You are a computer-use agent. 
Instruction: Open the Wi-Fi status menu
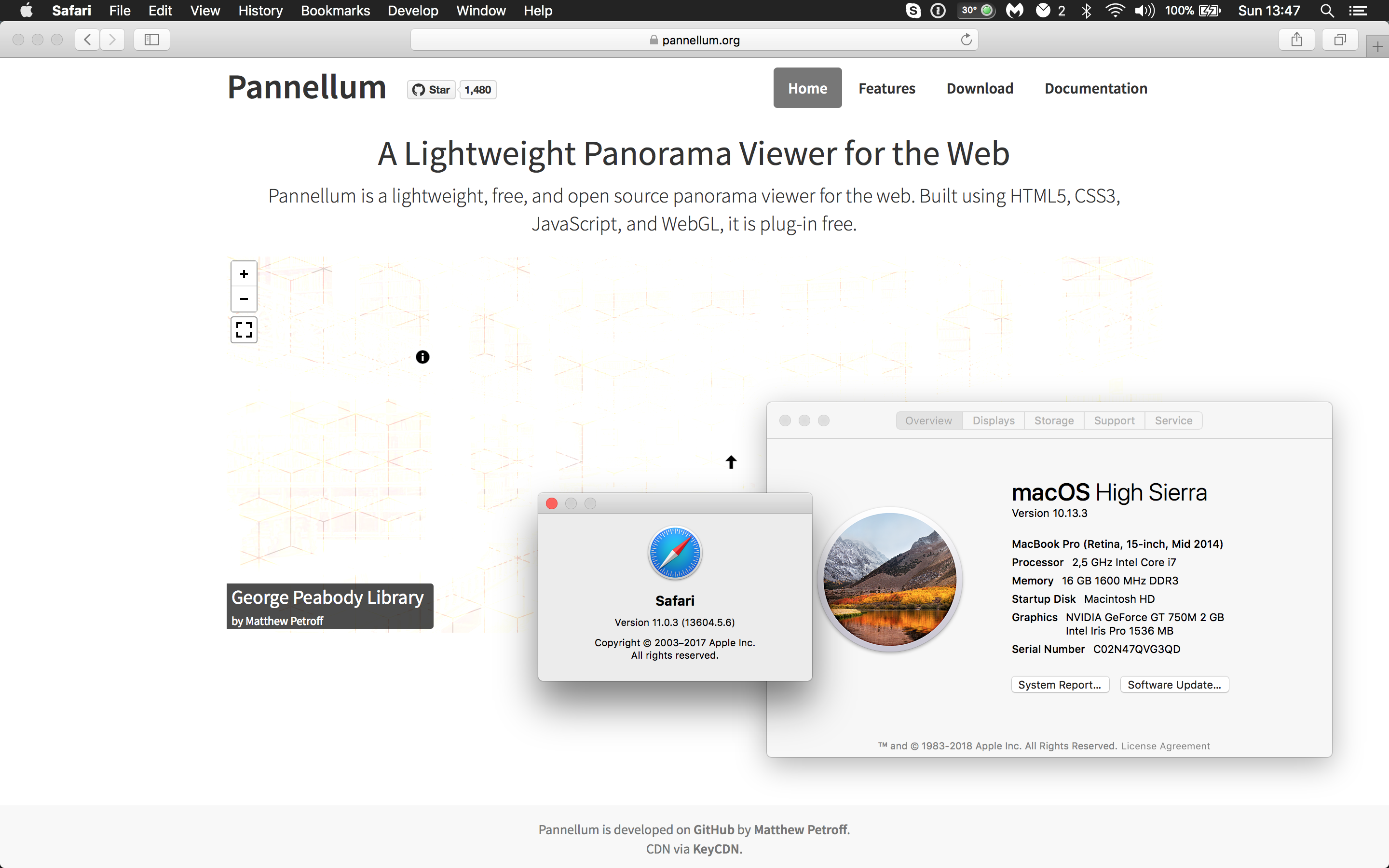(1115, 10)
